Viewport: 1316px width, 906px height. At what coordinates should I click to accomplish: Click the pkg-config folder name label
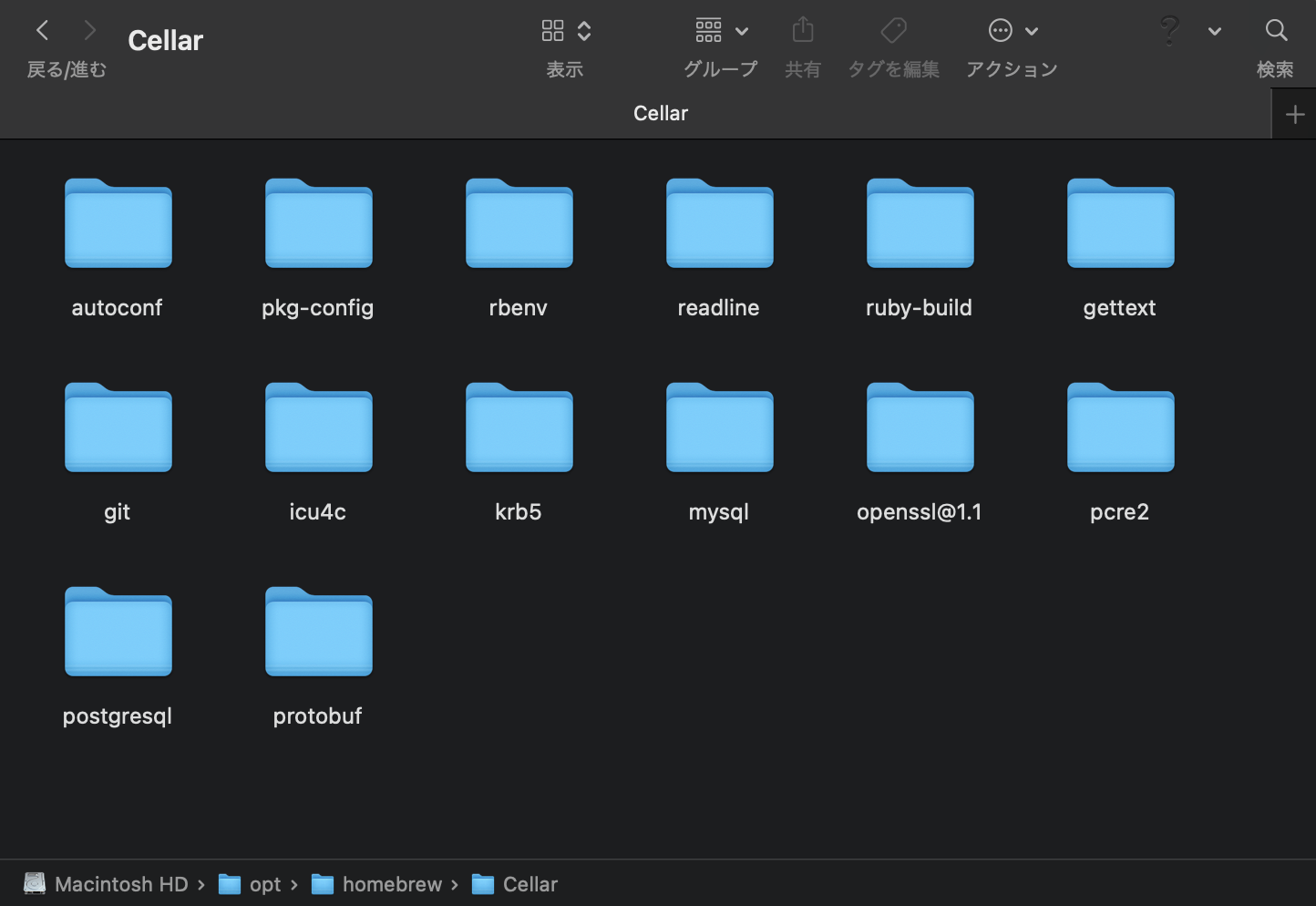coord(317,309)
